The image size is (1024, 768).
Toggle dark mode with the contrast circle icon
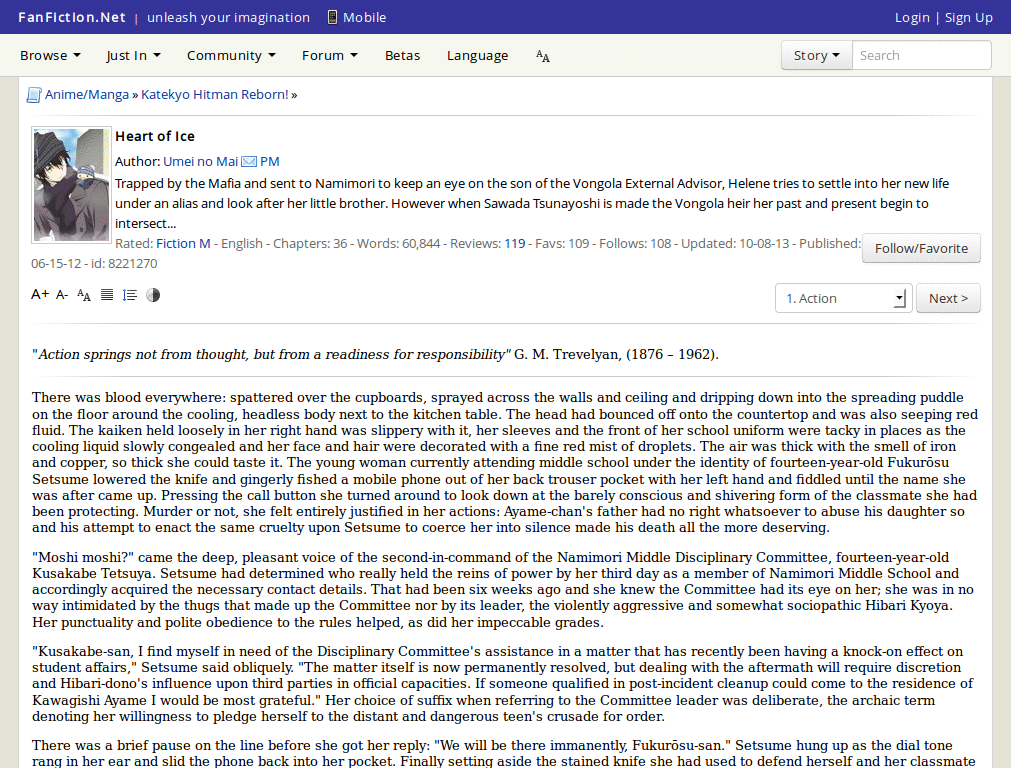click(x=152, y=294)
